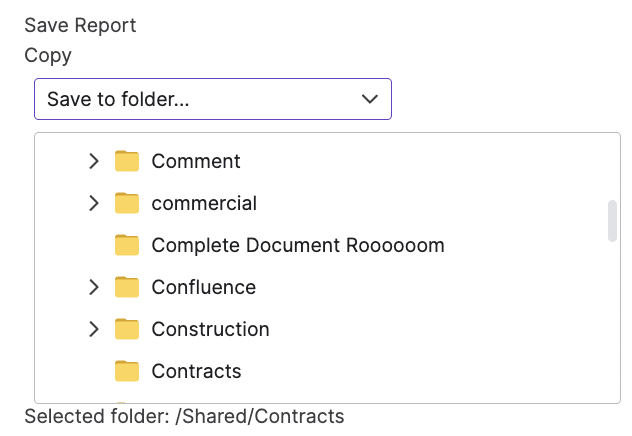Click the Complete Document Roooooom folder icon
632x436 pixels.
click(x=126, y=245)
